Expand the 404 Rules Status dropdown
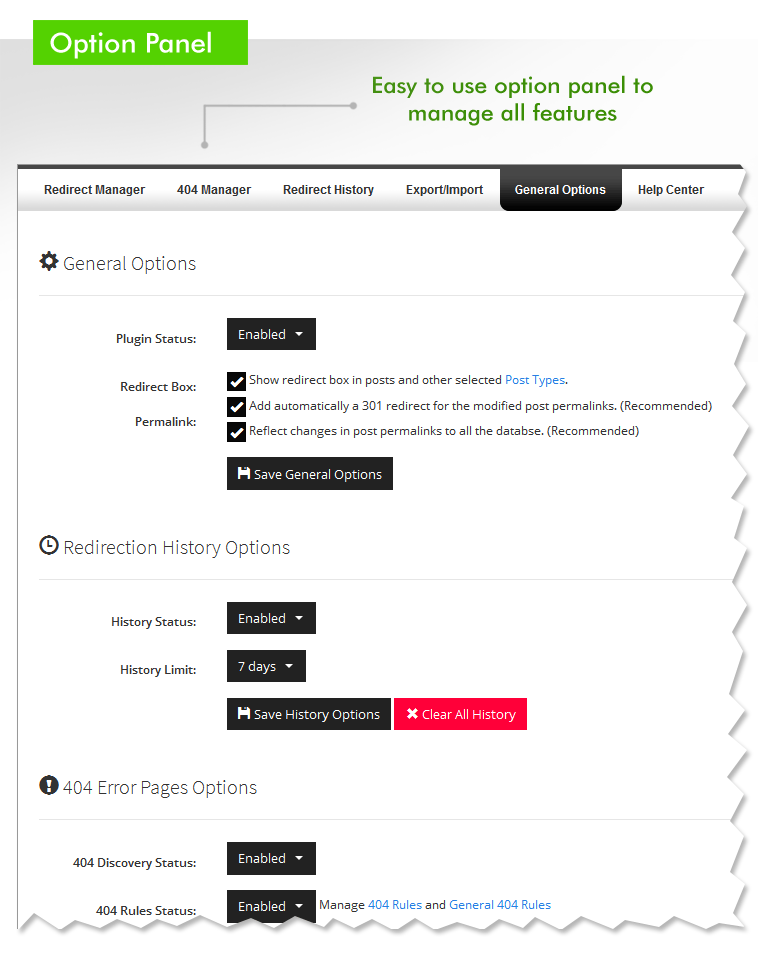Screen dimensions: 758x970 click(x=271, y=907)
